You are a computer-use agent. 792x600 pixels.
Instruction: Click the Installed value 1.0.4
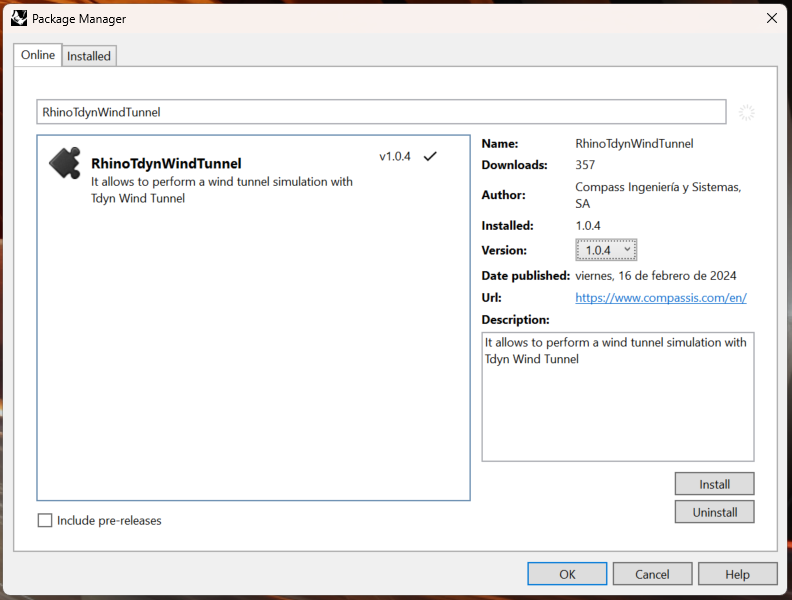pyautogui.click(x=588, y=225)
